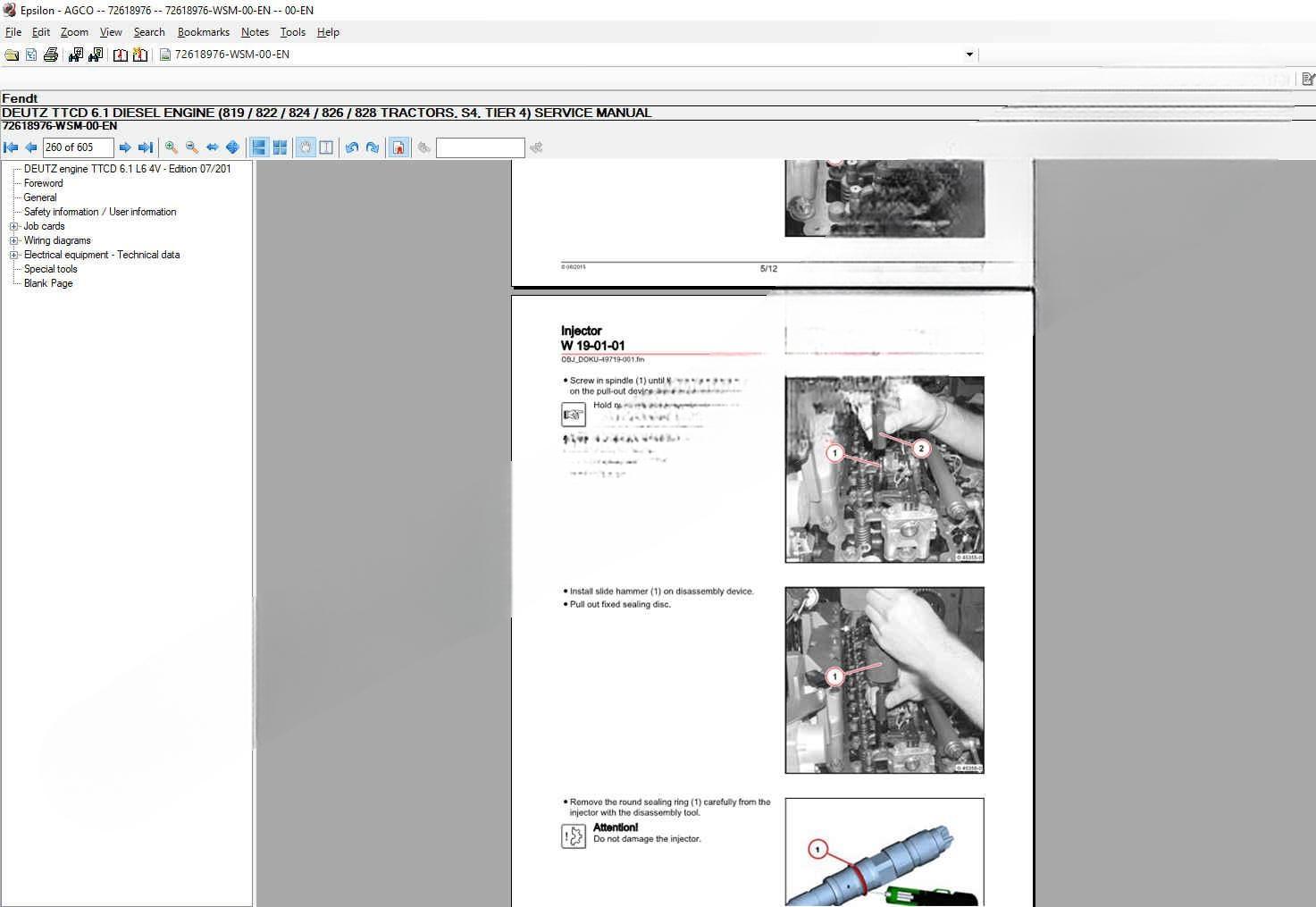Toggle the text selection cursor tool
This screenshot has width=1316, height=907.
pos(326,147)
